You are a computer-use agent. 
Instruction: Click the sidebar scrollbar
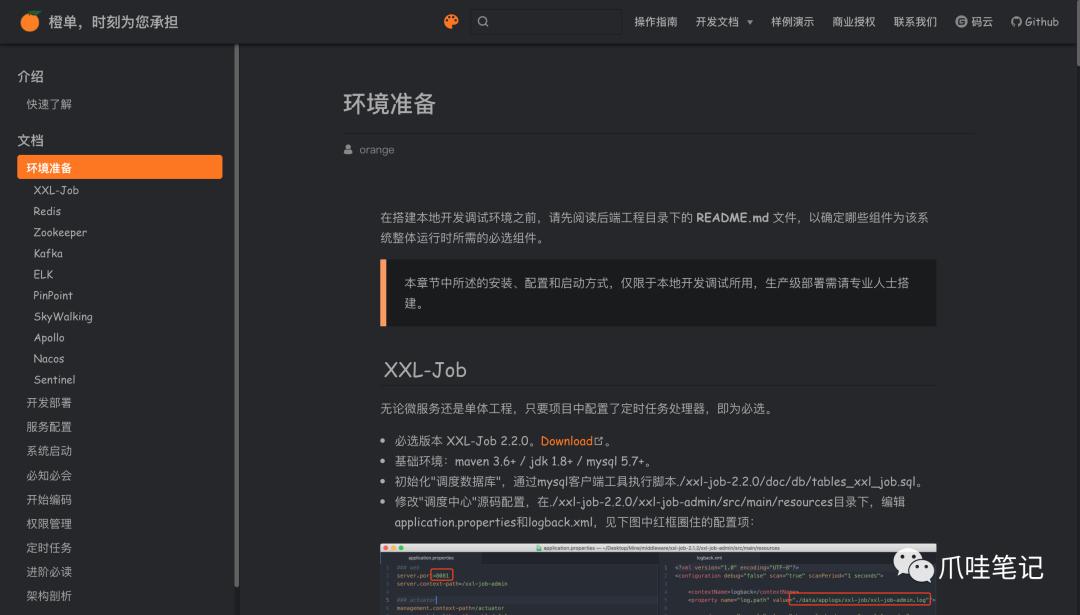(236, 315)
